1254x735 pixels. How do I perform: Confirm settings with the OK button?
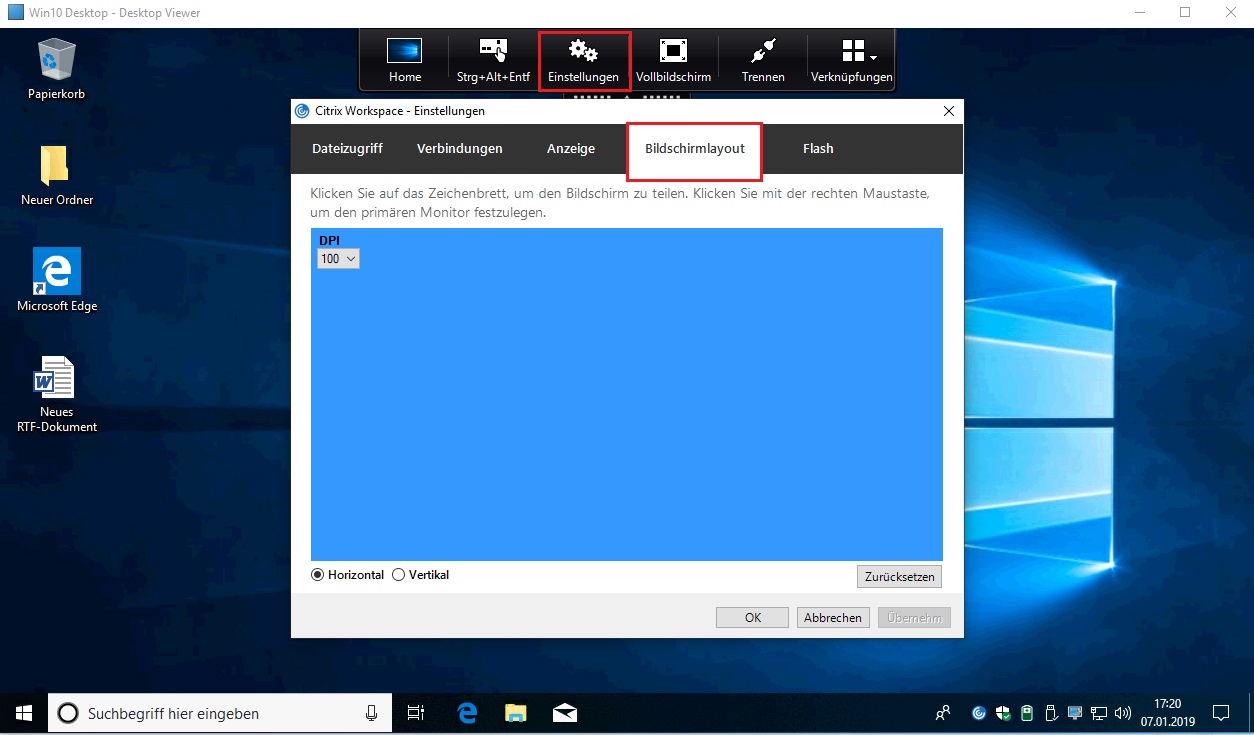coord(751,617)
